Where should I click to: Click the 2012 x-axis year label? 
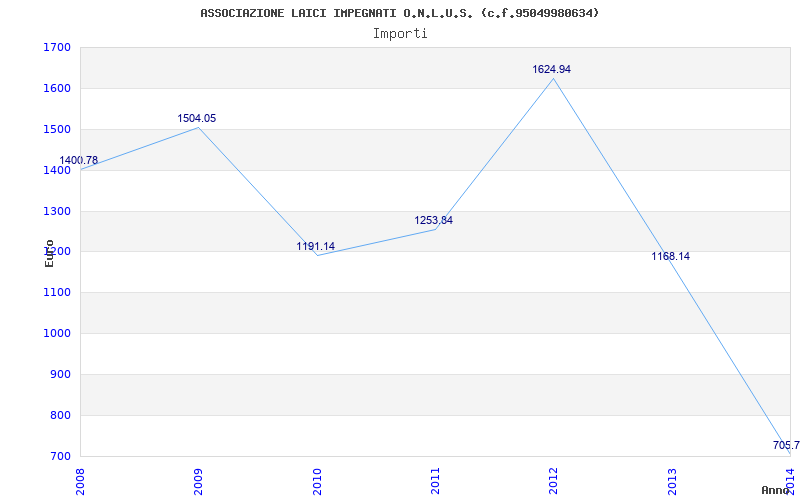tap(554, 482)
